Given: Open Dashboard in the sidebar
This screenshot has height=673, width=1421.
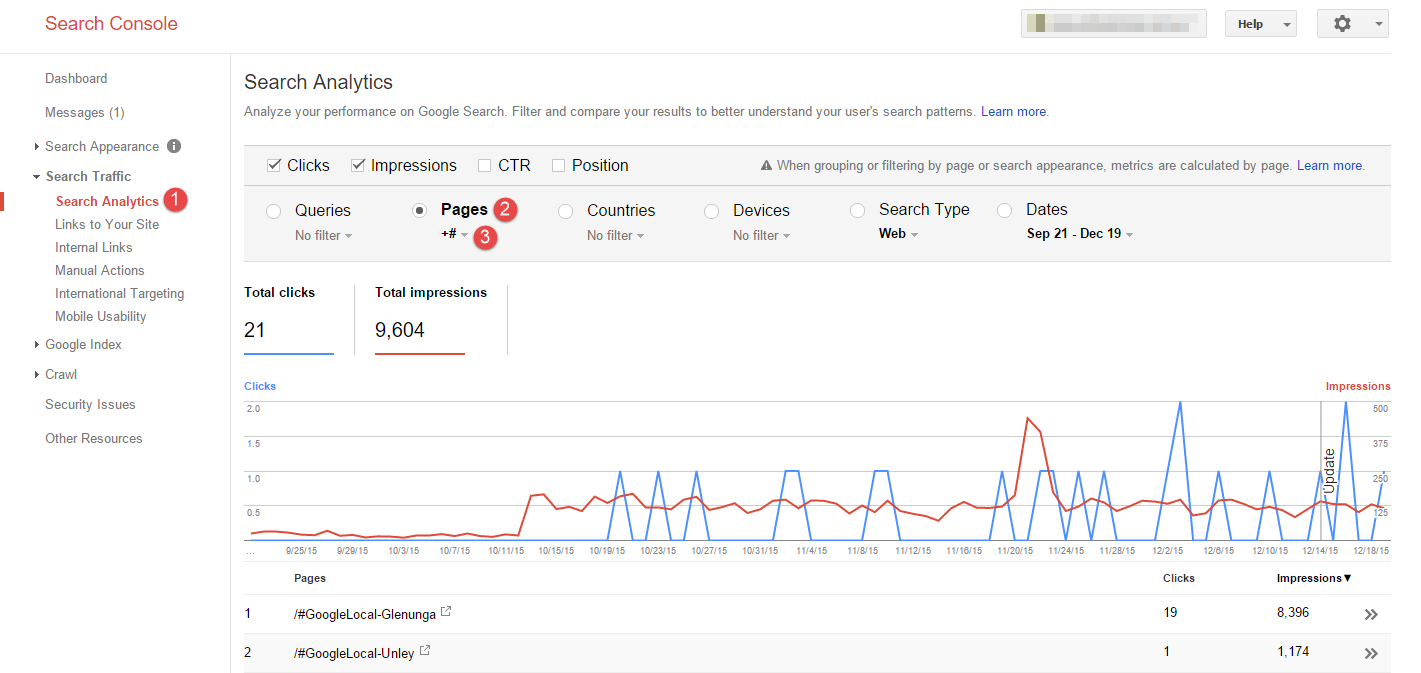Looking at the screenshot, I should coord(76,78).
